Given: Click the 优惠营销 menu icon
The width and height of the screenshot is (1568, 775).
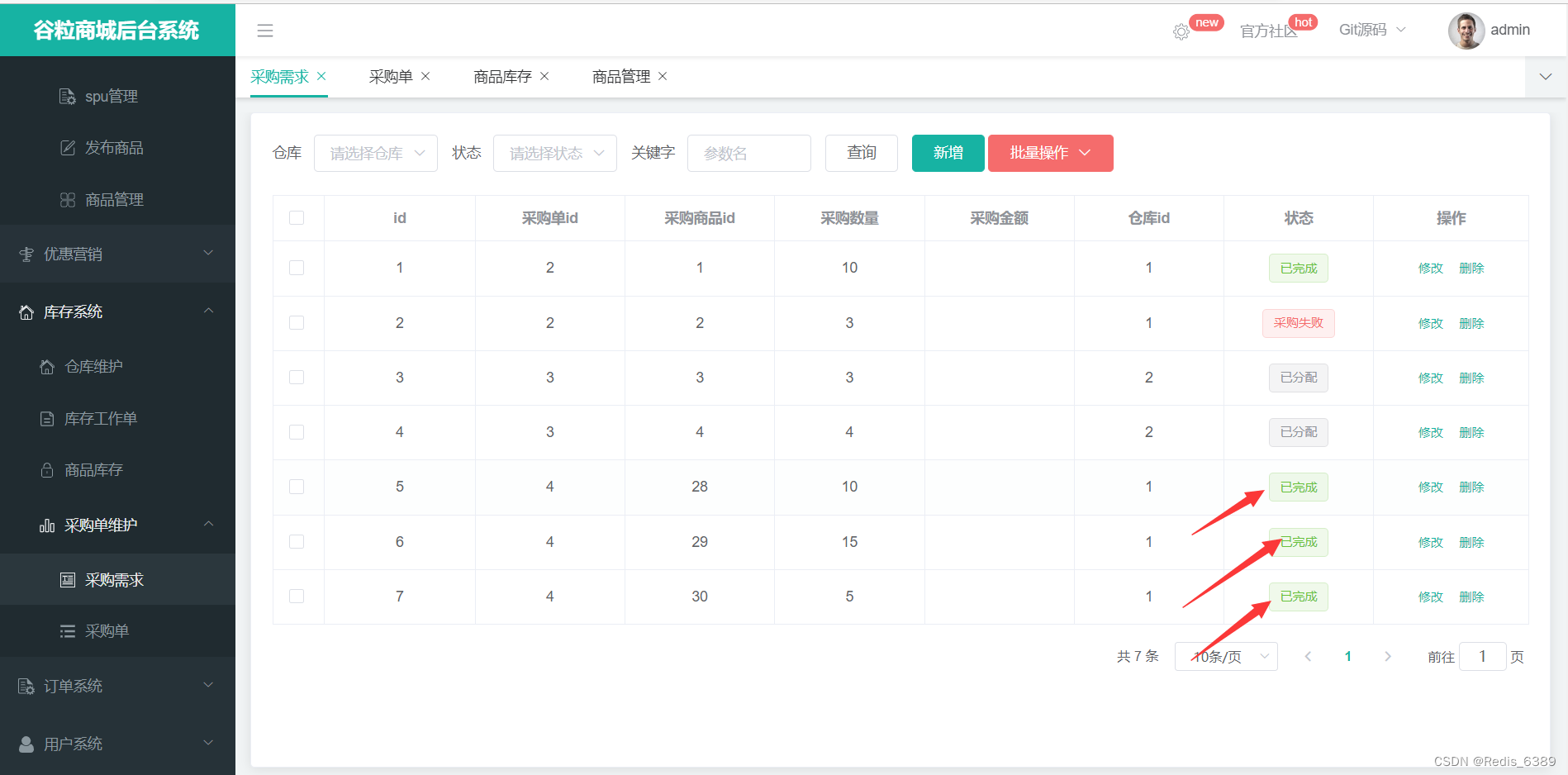Looking at the screenshot, I should [26, 254].
